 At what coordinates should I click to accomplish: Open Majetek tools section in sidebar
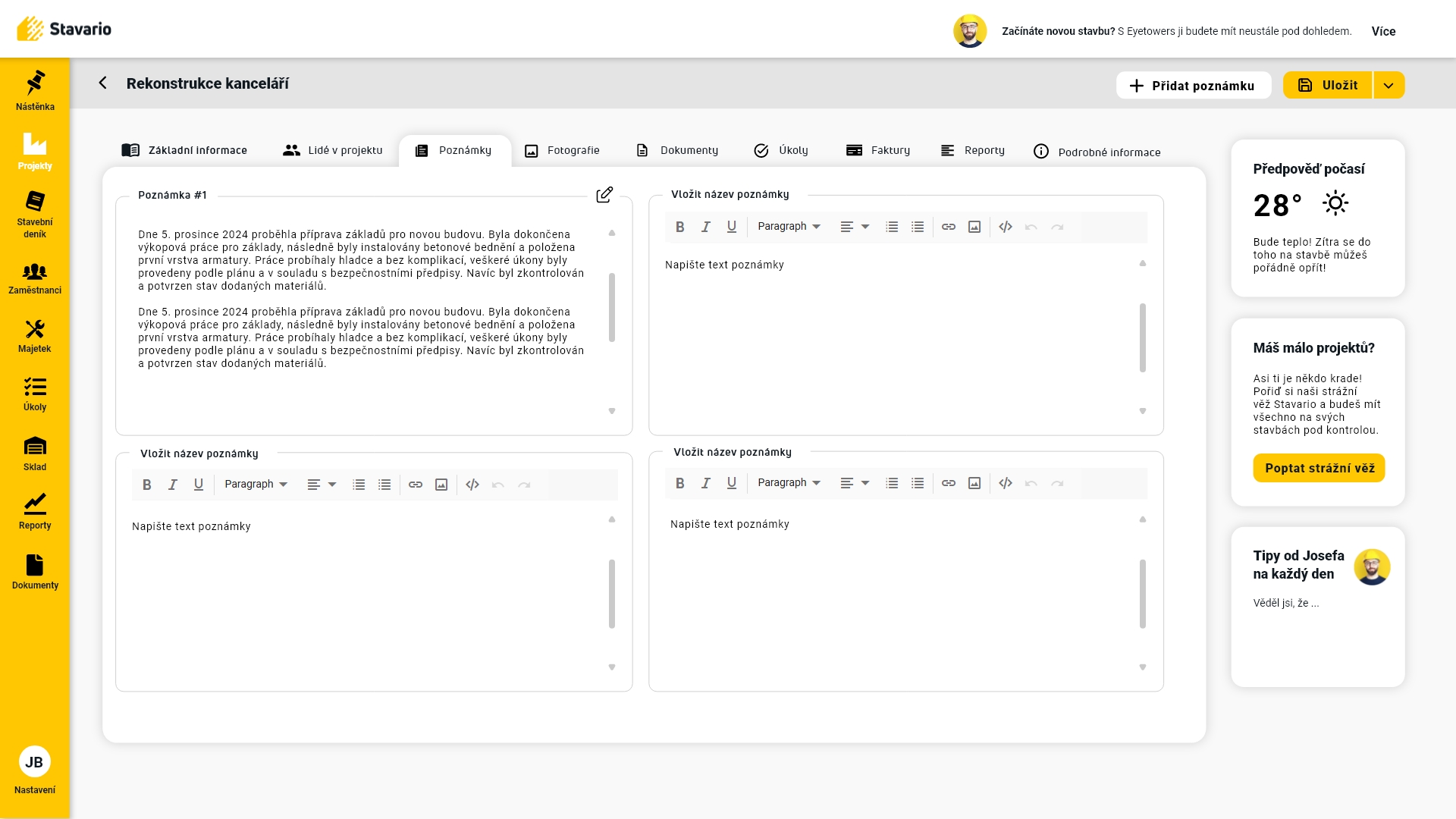click(x=35, y=336)
